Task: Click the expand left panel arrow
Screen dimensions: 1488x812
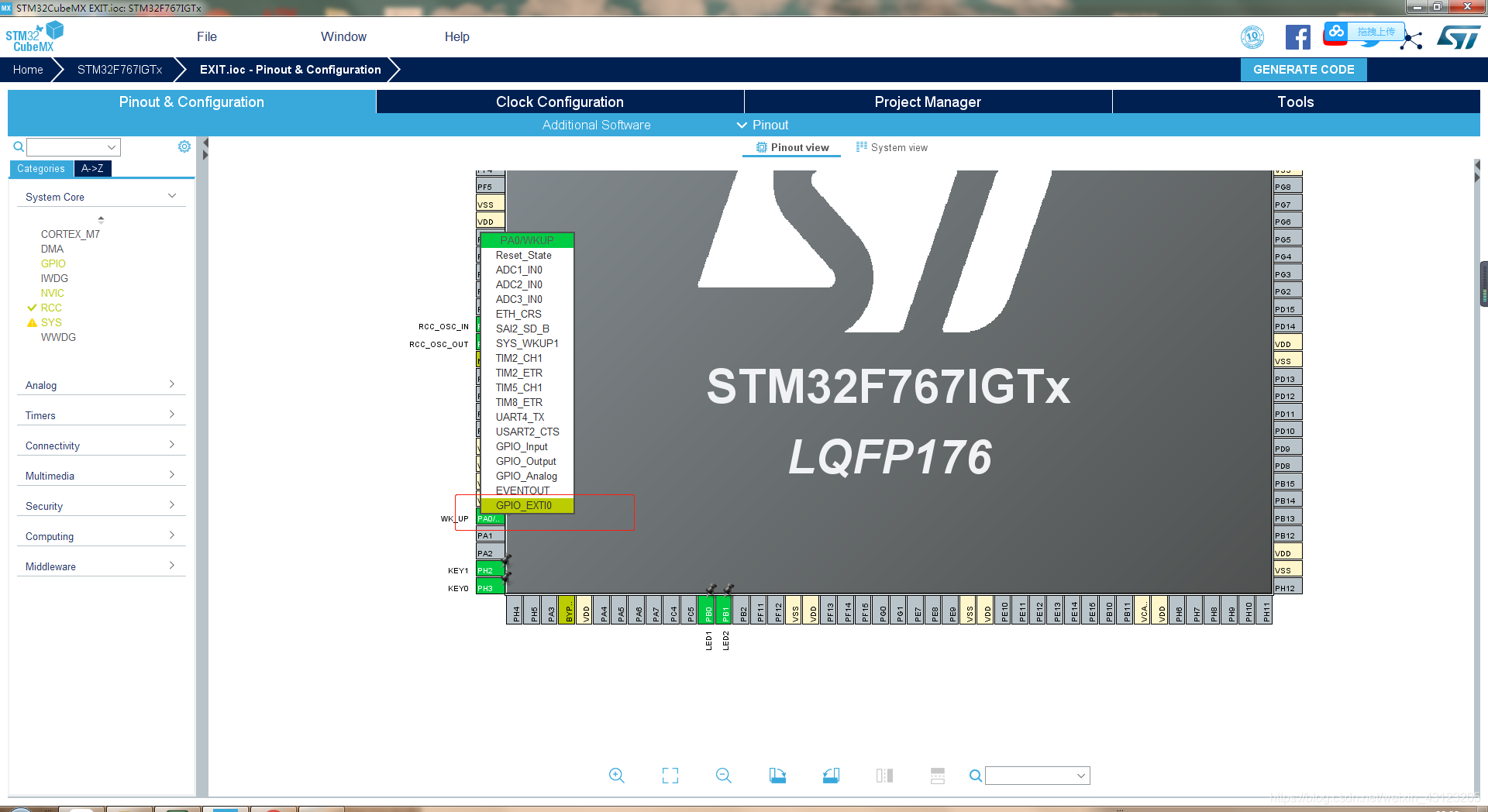Action: (205, 155)
